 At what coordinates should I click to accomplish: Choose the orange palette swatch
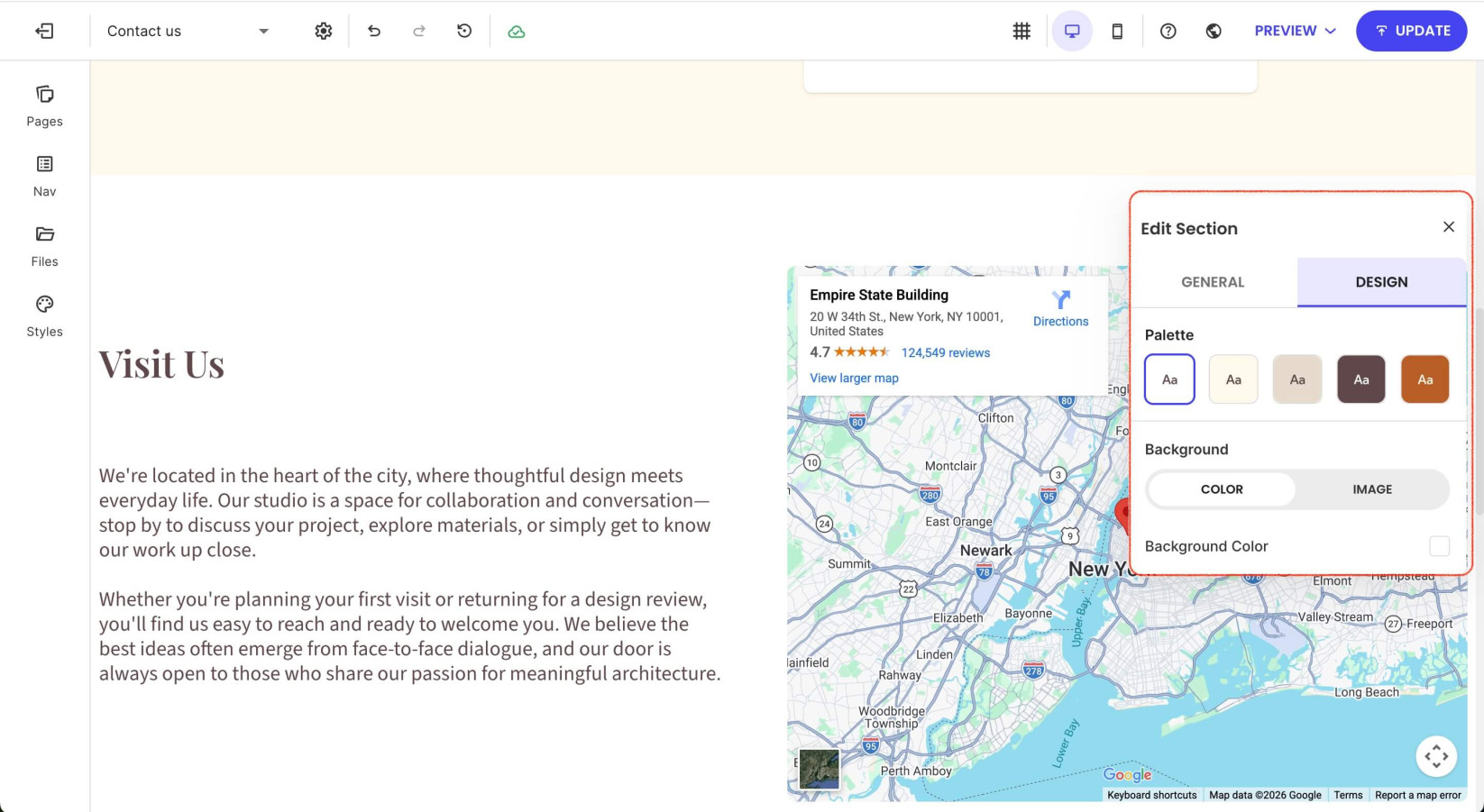tap(1425, 379)
